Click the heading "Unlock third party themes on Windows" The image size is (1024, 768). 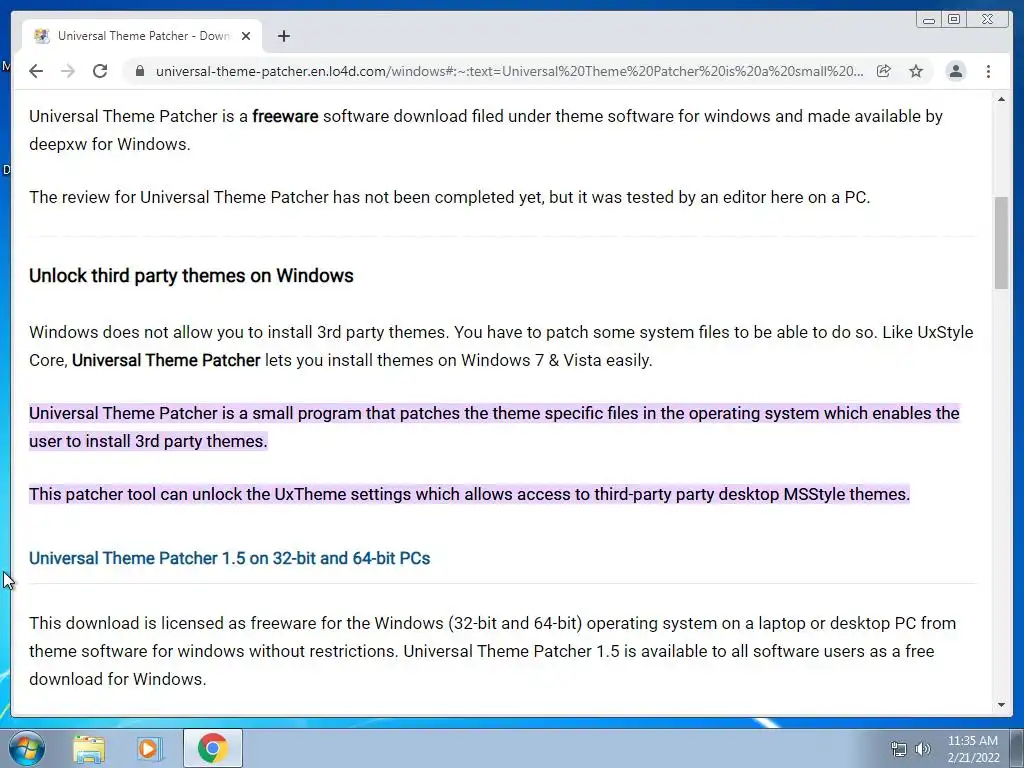[191, 276]
